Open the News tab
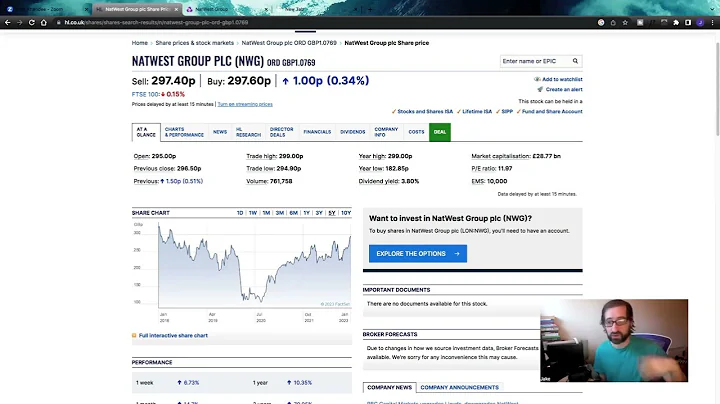Viewport: 720px width, 404px height. (x=220, y=132)
